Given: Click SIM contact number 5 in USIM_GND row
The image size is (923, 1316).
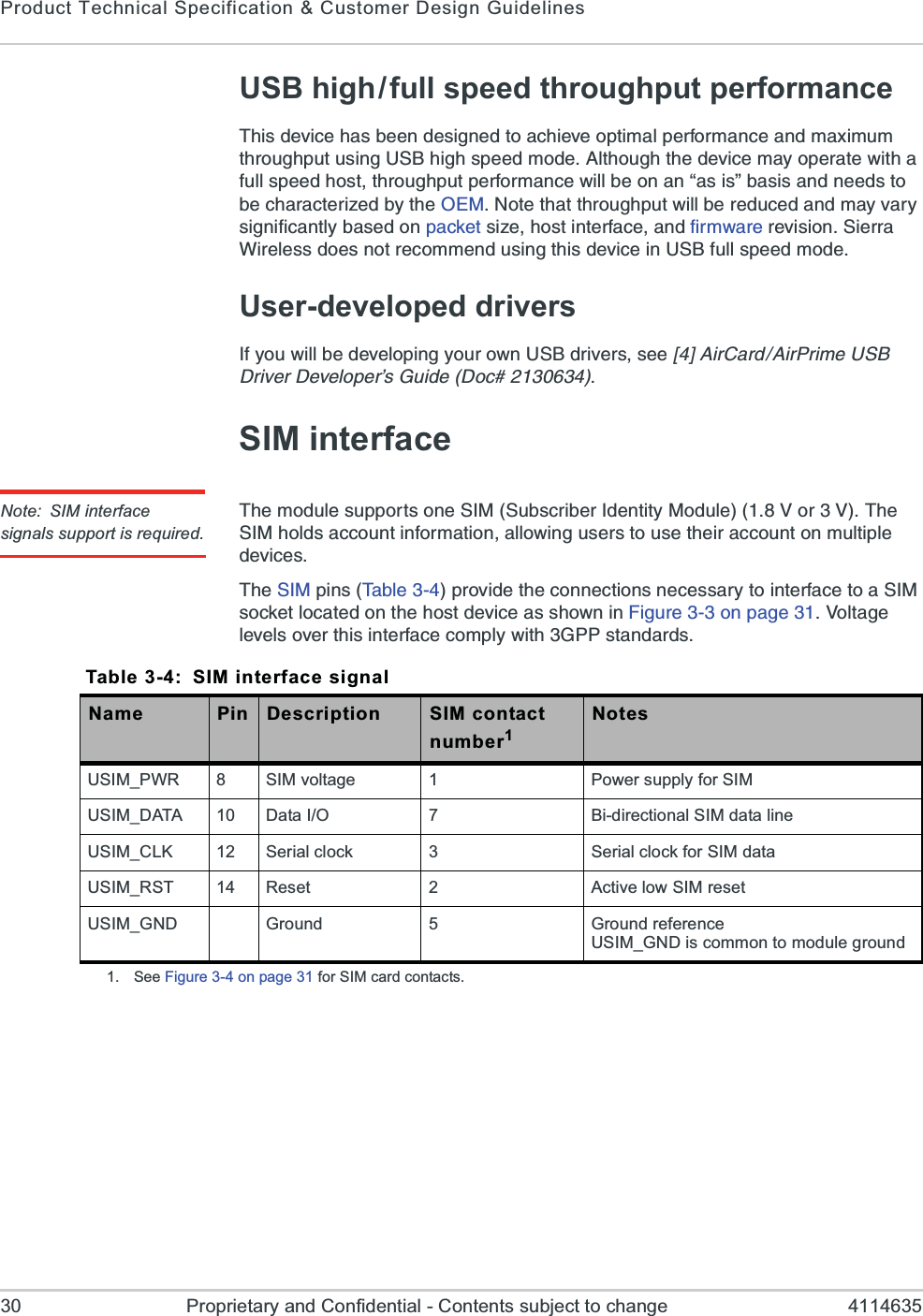Looking at the screenshot, I should click(433, 924).
